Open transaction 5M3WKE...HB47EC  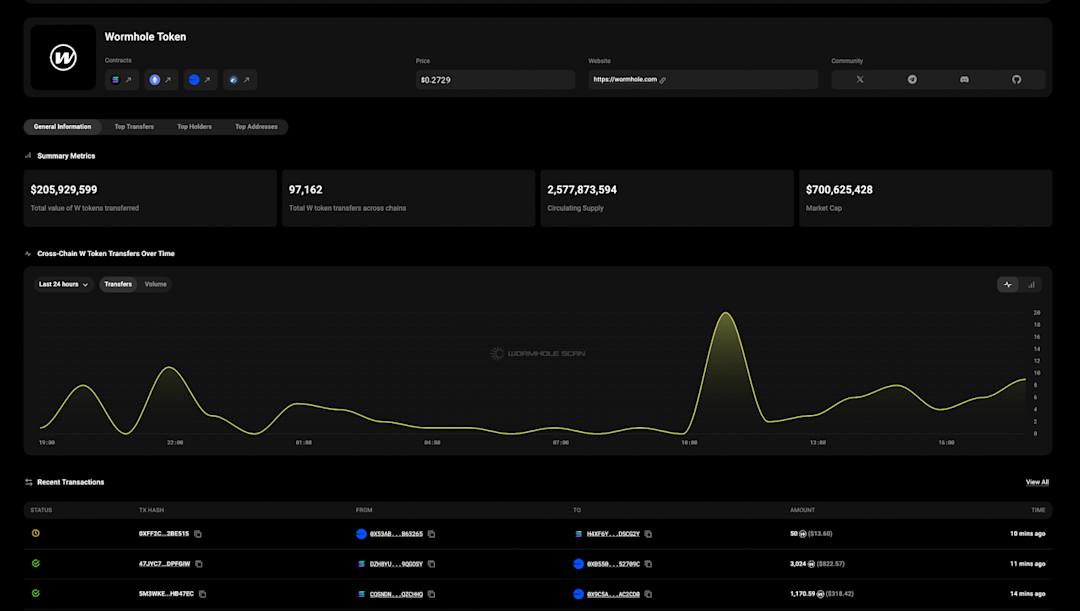167,594
